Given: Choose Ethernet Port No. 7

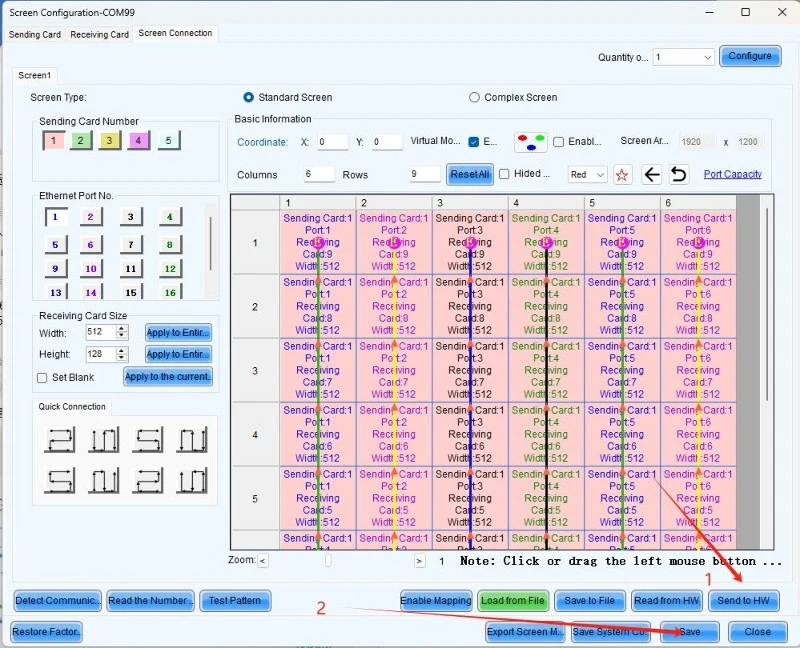Looking at the screenshot, I should 131,245.
